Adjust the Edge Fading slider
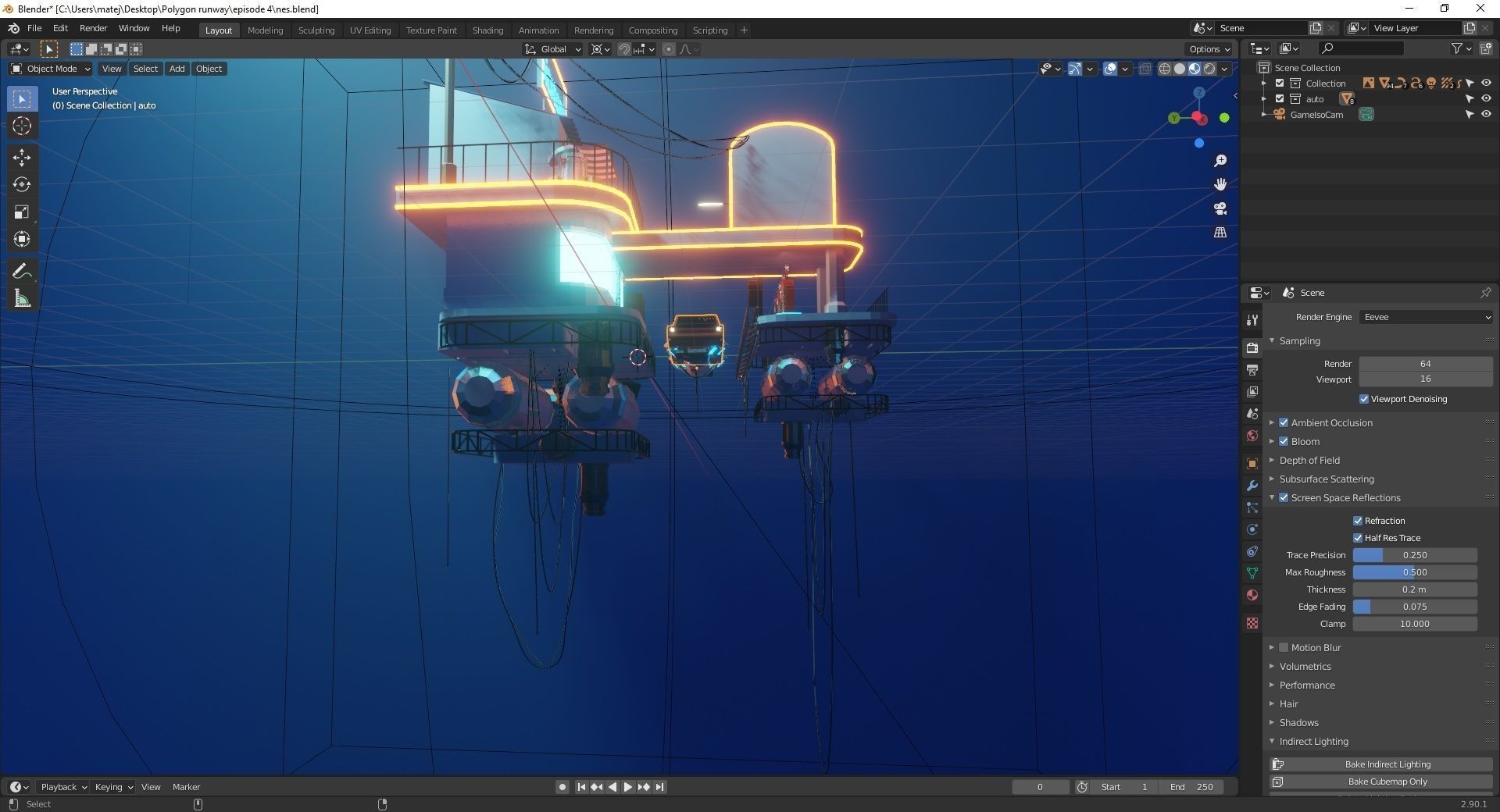1500x812 pixels. pos(1415,607)
